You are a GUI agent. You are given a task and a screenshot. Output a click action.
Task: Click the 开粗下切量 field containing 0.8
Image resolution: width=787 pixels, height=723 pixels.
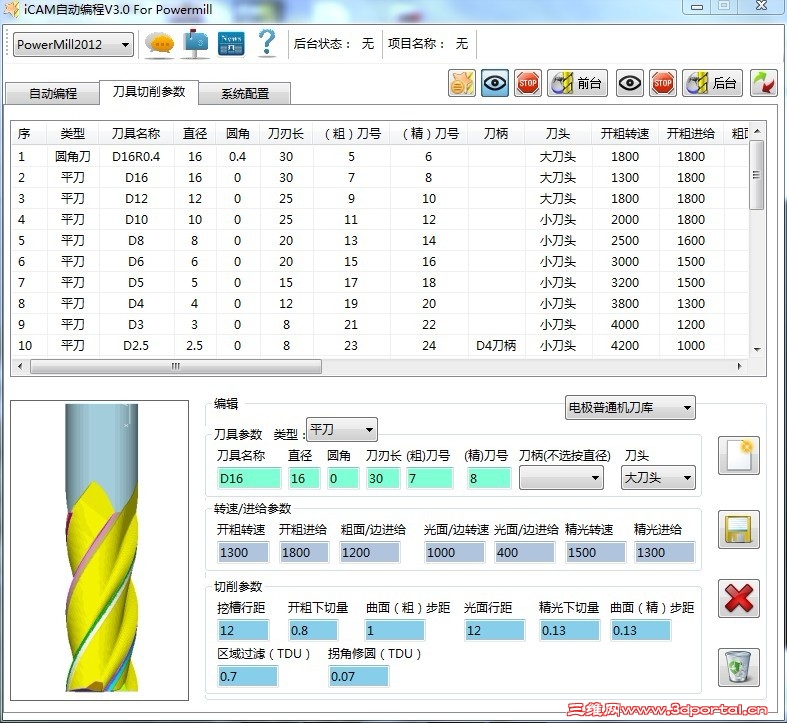pos(313,631)
